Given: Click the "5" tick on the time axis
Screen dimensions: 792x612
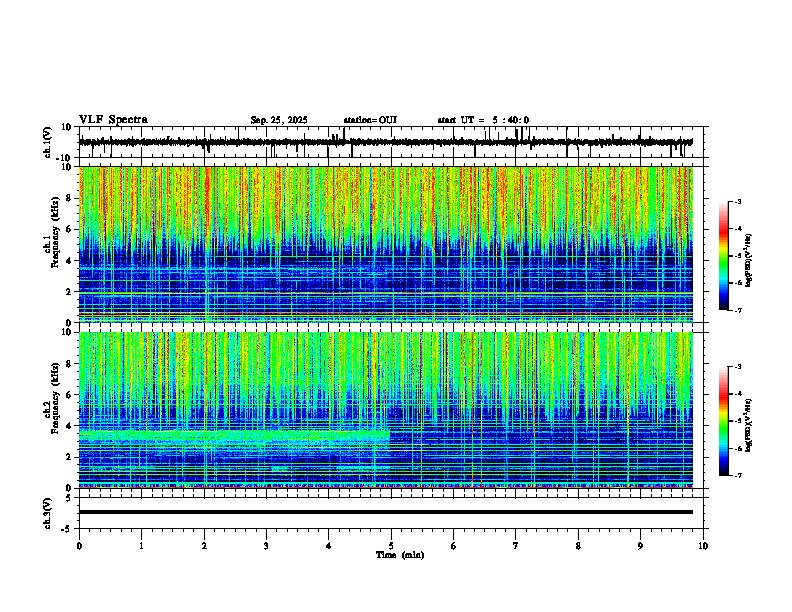Looking at the screenshot, I should 391,546.
